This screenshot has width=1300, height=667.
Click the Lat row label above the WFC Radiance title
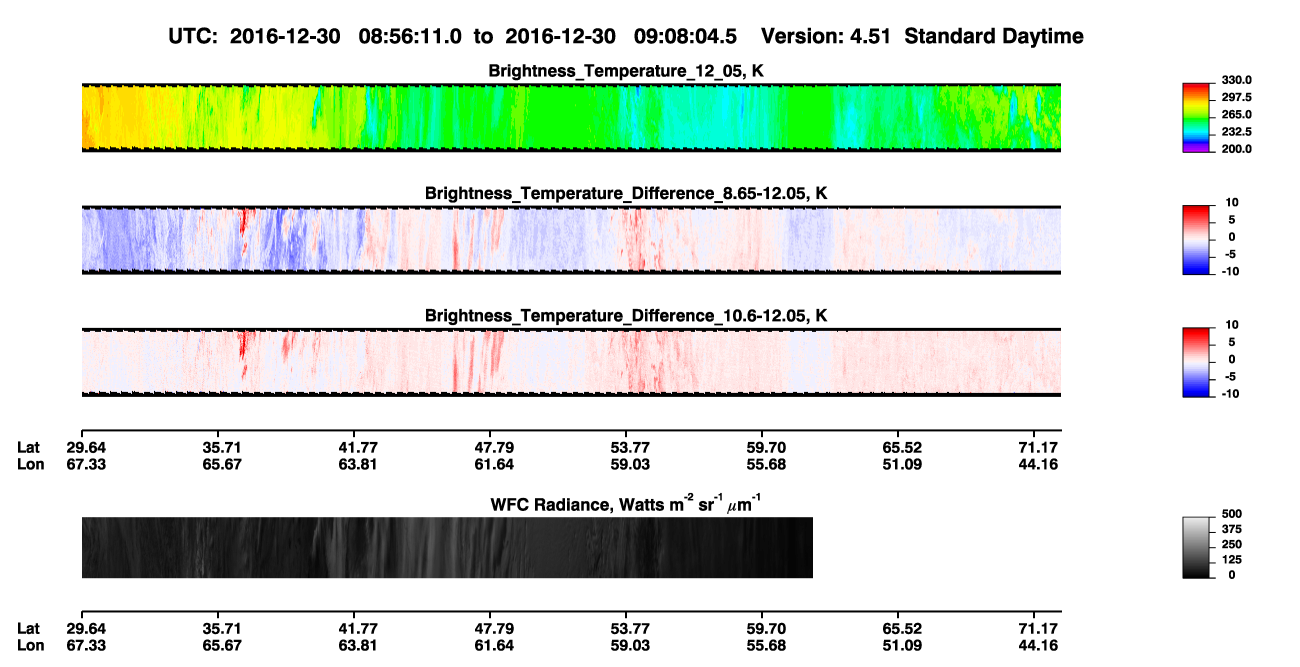pos(29,448)
